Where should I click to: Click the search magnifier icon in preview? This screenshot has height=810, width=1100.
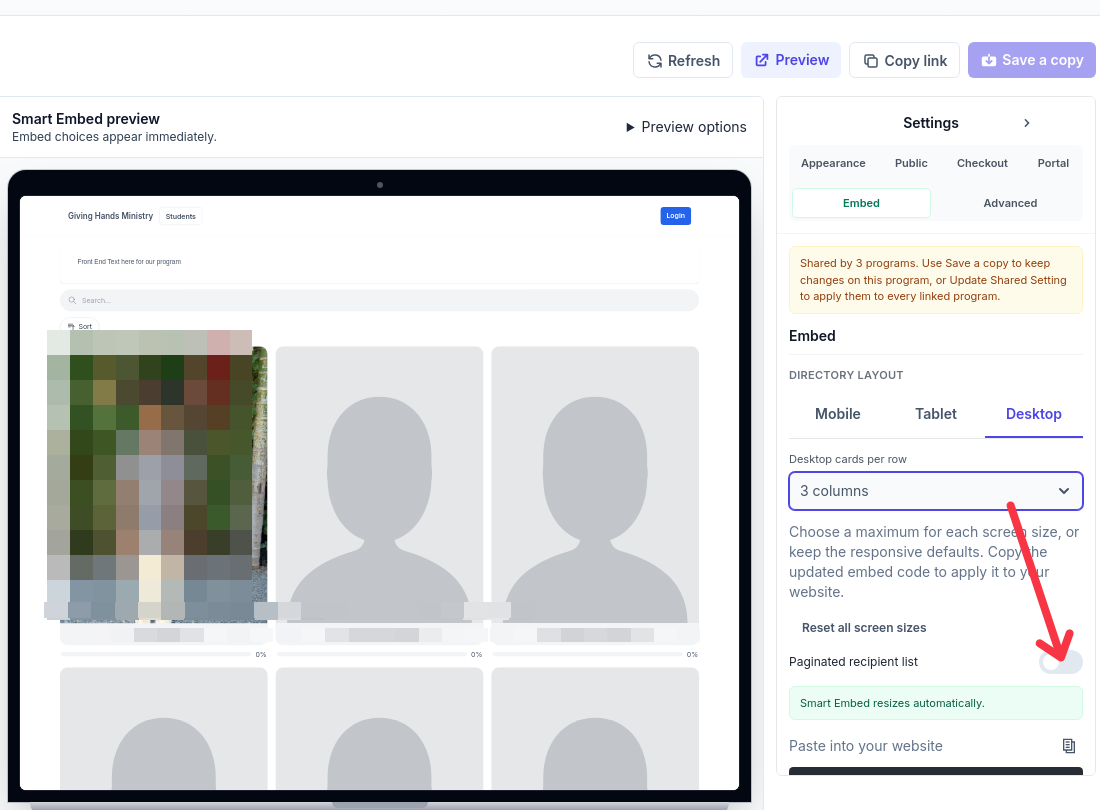[x=72, y=300]
